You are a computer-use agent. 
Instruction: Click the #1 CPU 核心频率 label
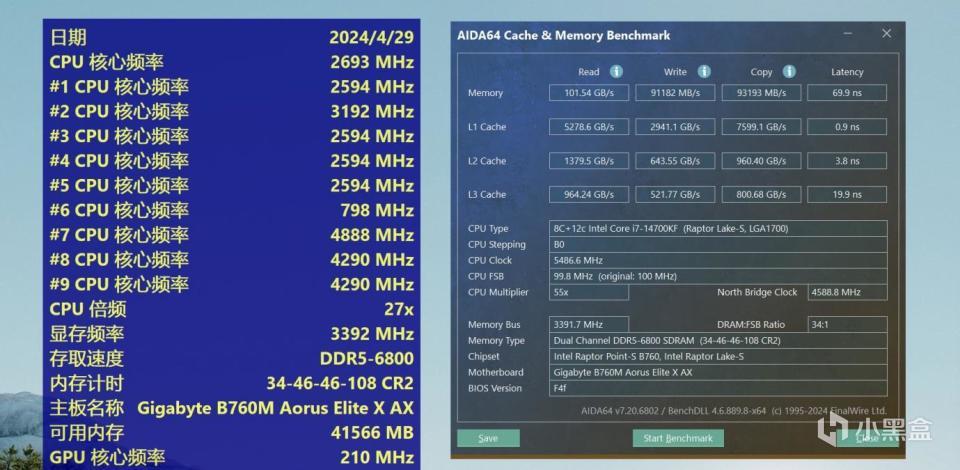[x=119, y=87]
